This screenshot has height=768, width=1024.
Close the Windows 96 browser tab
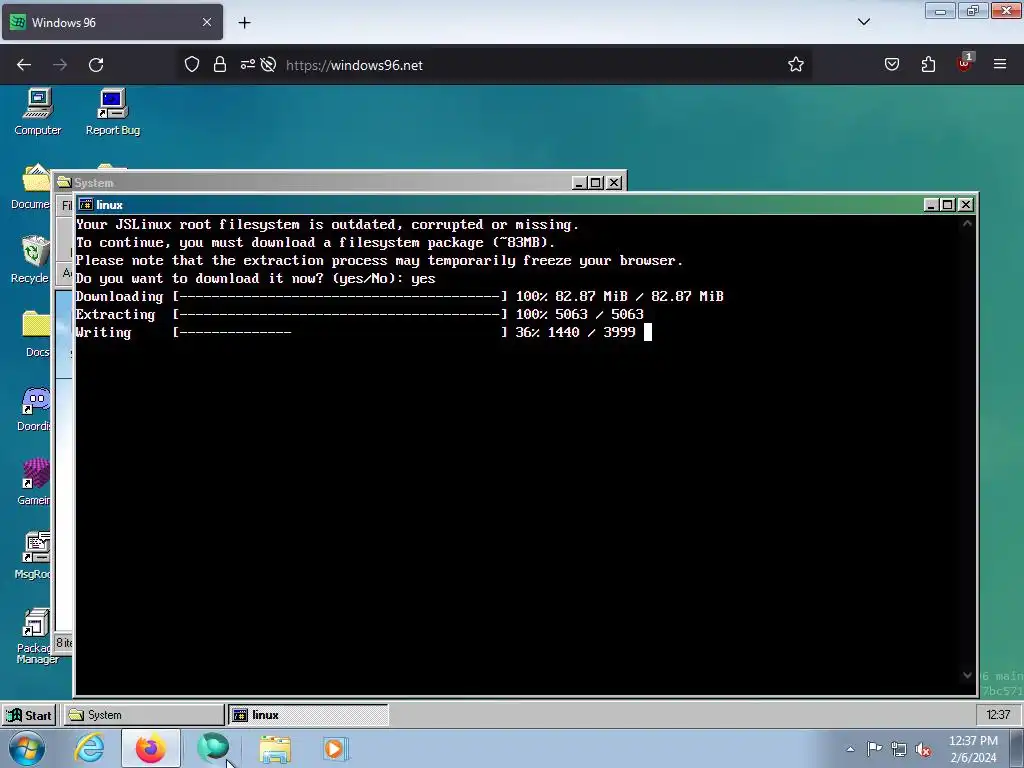pos(207,22)
